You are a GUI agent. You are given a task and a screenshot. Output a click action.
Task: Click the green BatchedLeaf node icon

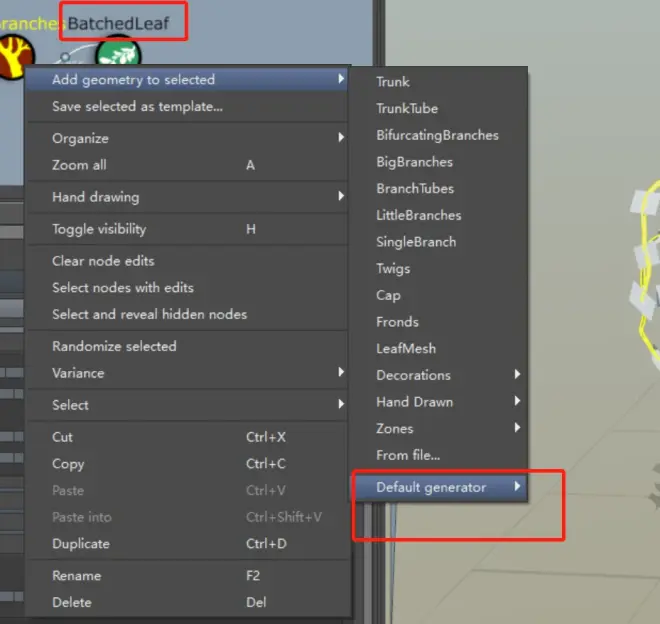[120, 53]
